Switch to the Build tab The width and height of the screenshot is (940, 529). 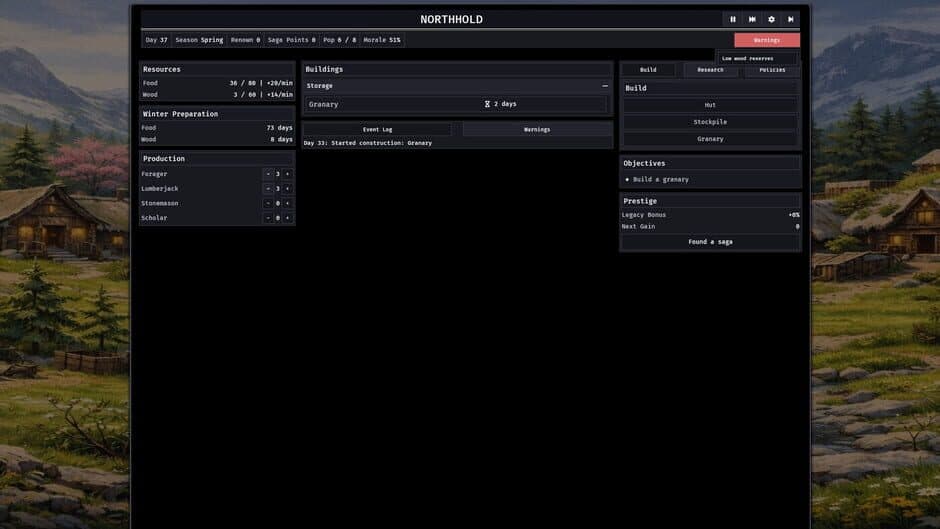coord(648,70)
